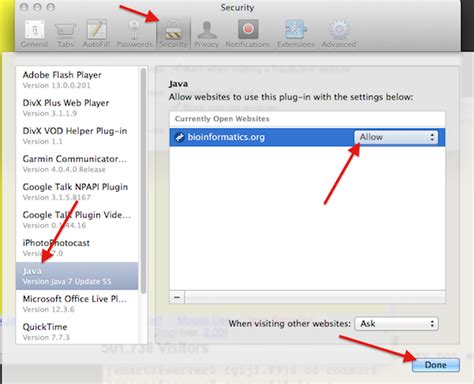The height and width of the screenshot is (384, 474).
Task: Click the red close window button
Action: tap(24, 7)
